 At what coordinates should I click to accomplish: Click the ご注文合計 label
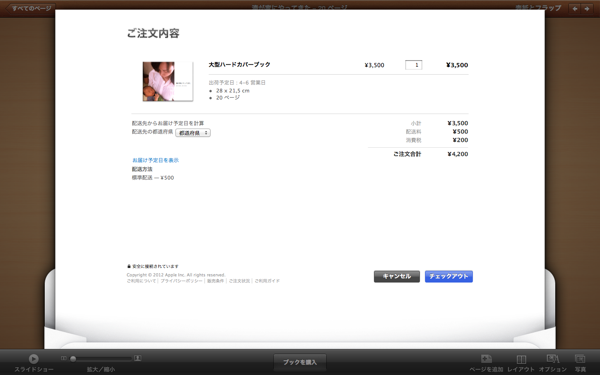pos(407,154)
